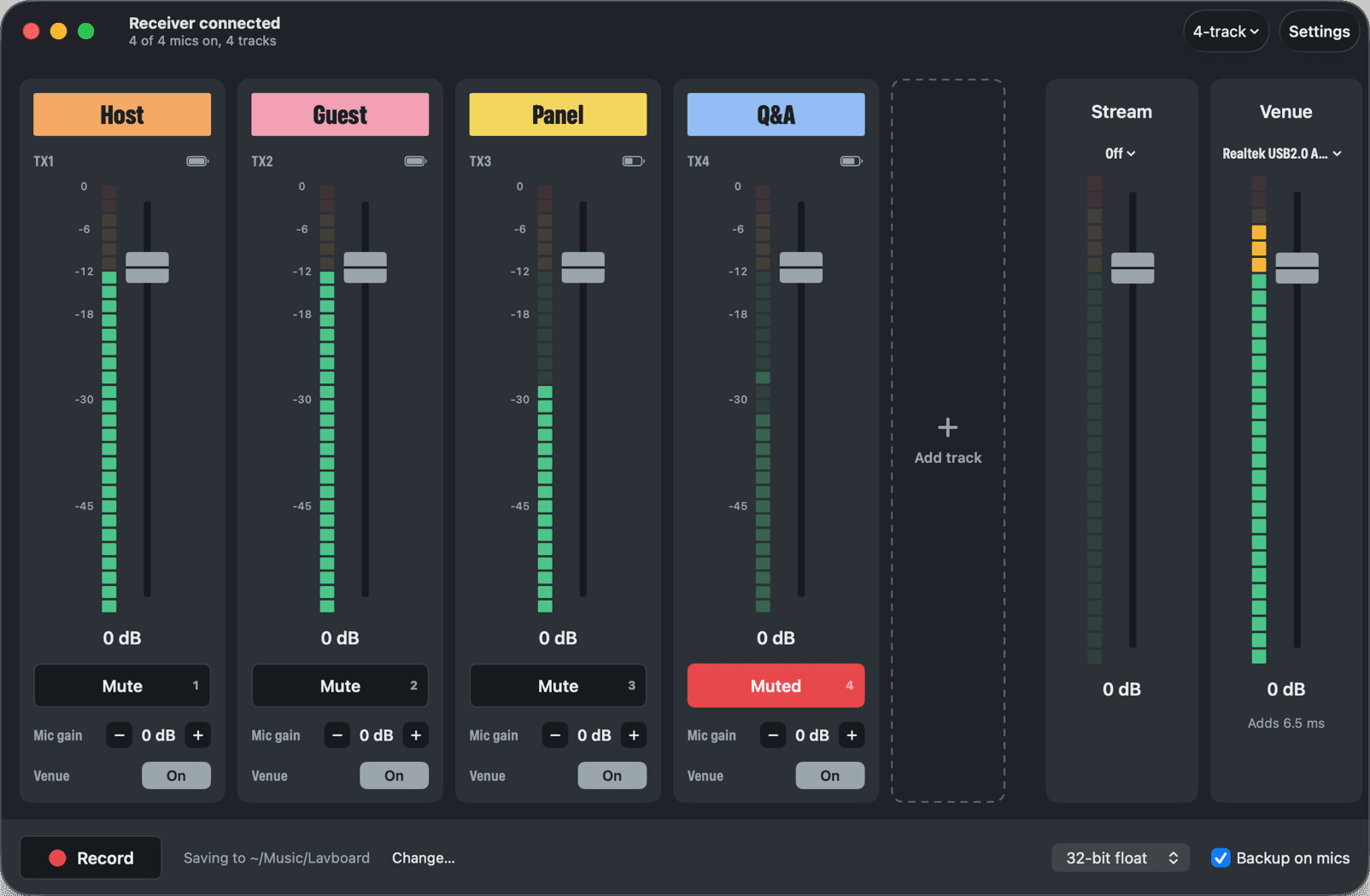Decrease Guest mic gain with minus button
1370x896 pixels.
337,735
